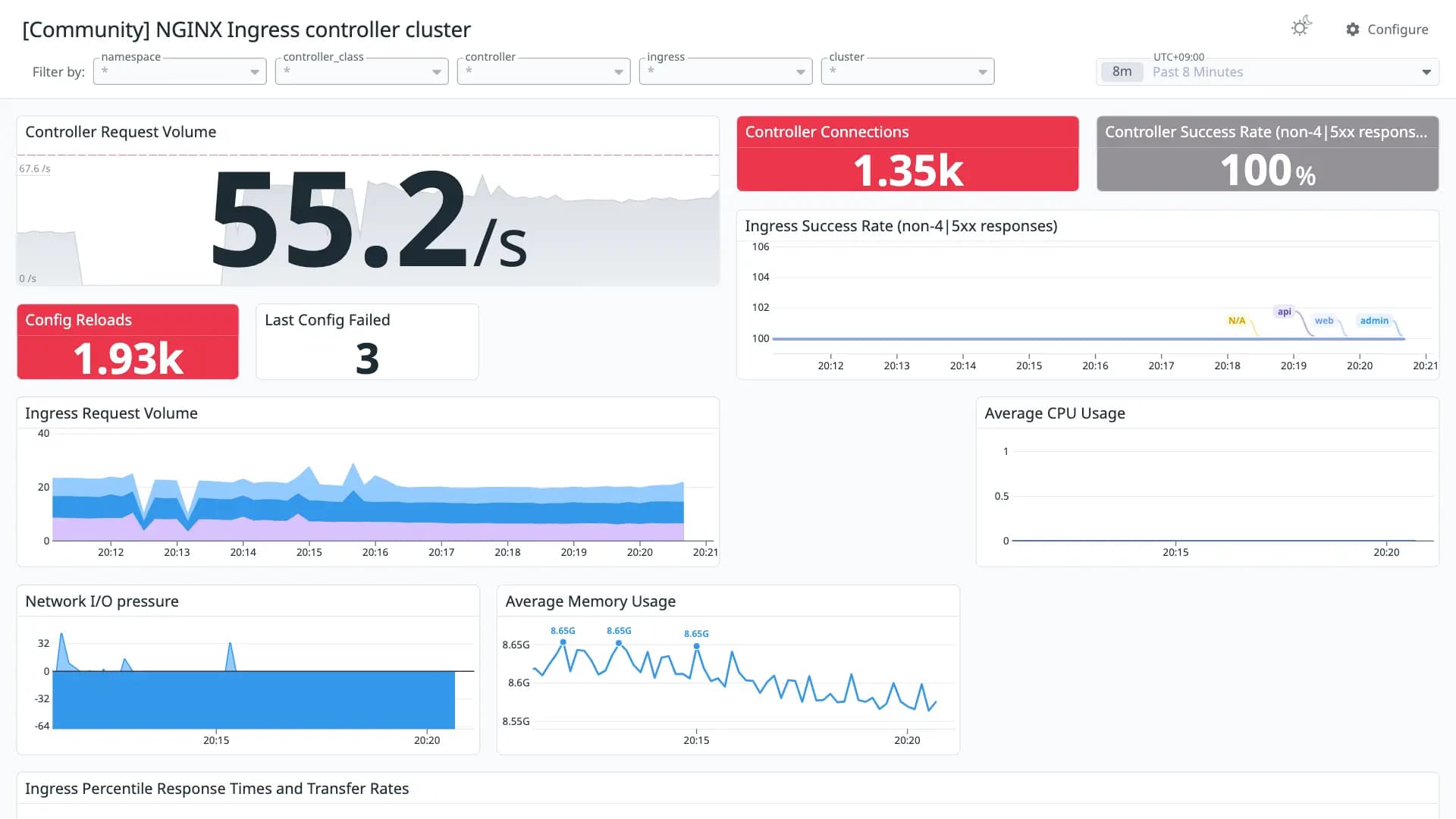Click the Average CPU Usage title
This screenshot has width=1456, height=819.
[1054, 413]
